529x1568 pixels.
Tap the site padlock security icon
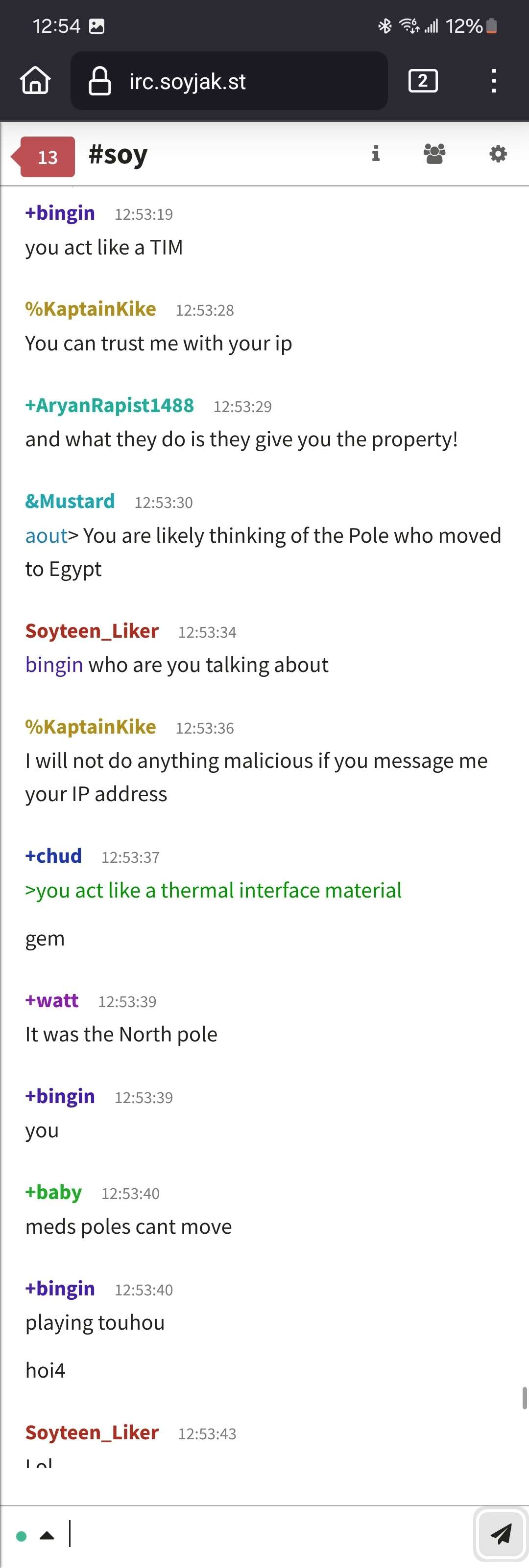(x=100, y=81)
